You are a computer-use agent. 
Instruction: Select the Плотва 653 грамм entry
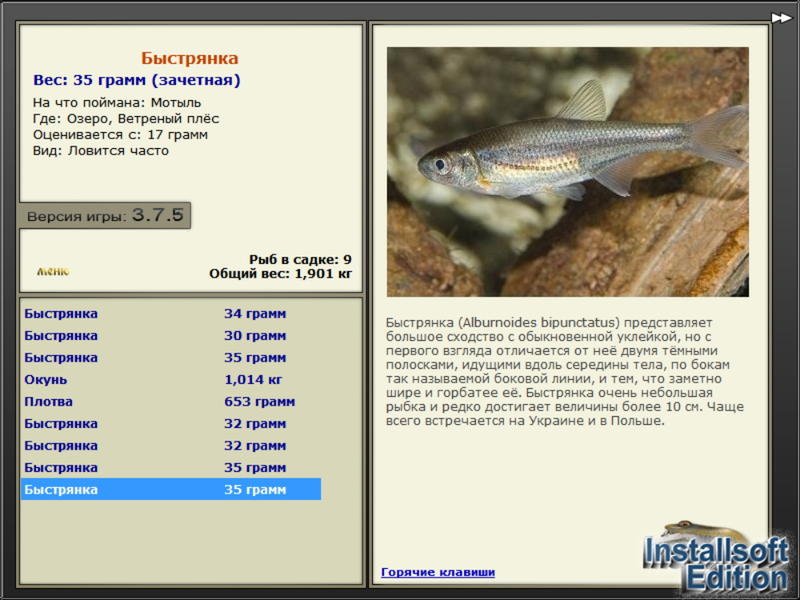(171, 401)
